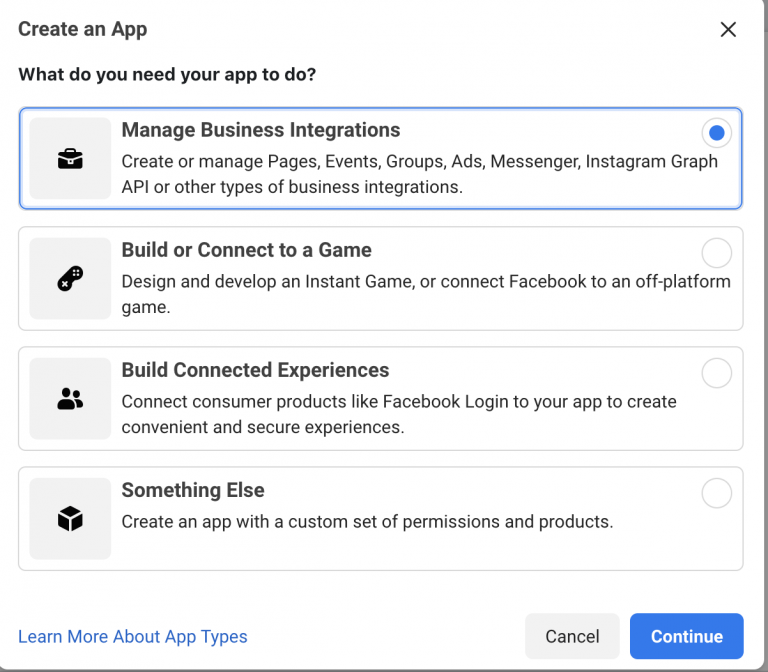Click the Build Connected Experiences heading

255,370
